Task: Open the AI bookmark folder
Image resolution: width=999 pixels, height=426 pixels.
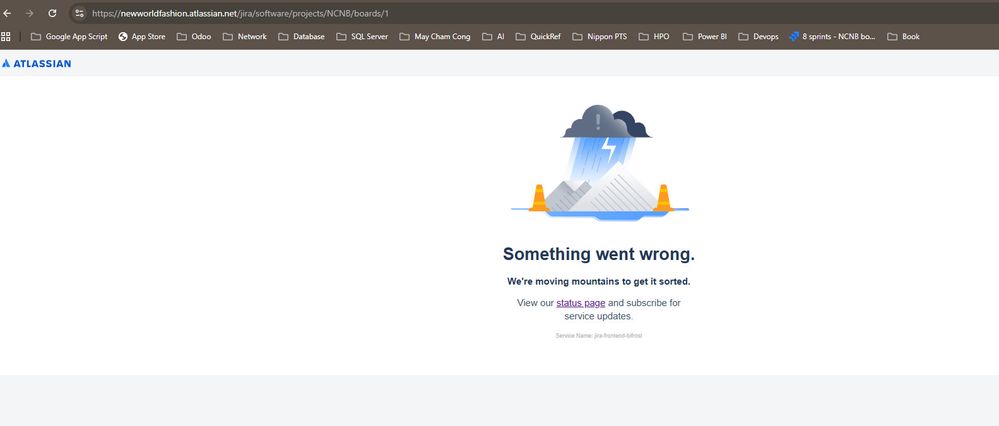Action: (493, 36)
